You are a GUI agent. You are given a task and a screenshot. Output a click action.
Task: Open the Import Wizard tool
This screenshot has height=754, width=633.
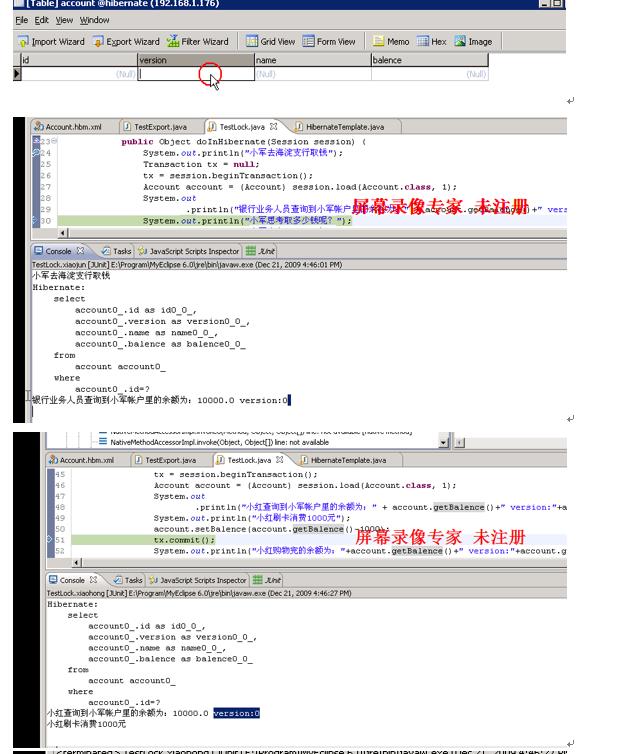(x=51, y=42)
